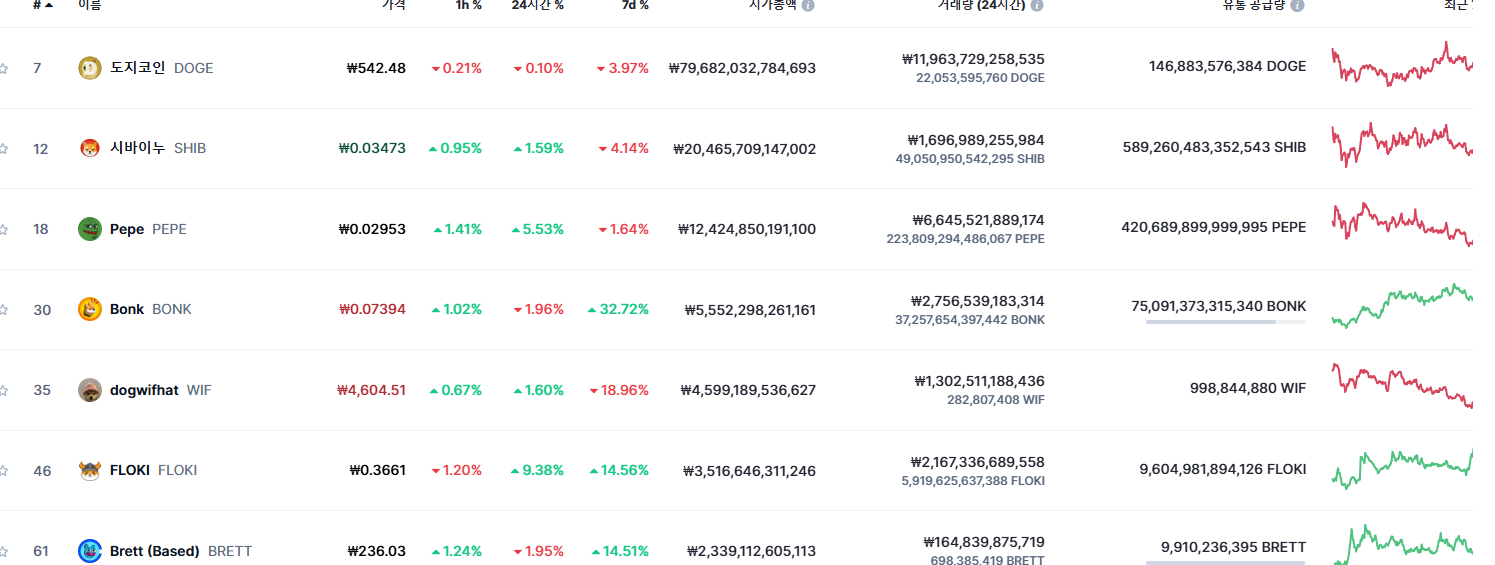Click FLOKI price ₩0.3661
This screenshot has height=565, width=1495.
[x=378, y=470]
